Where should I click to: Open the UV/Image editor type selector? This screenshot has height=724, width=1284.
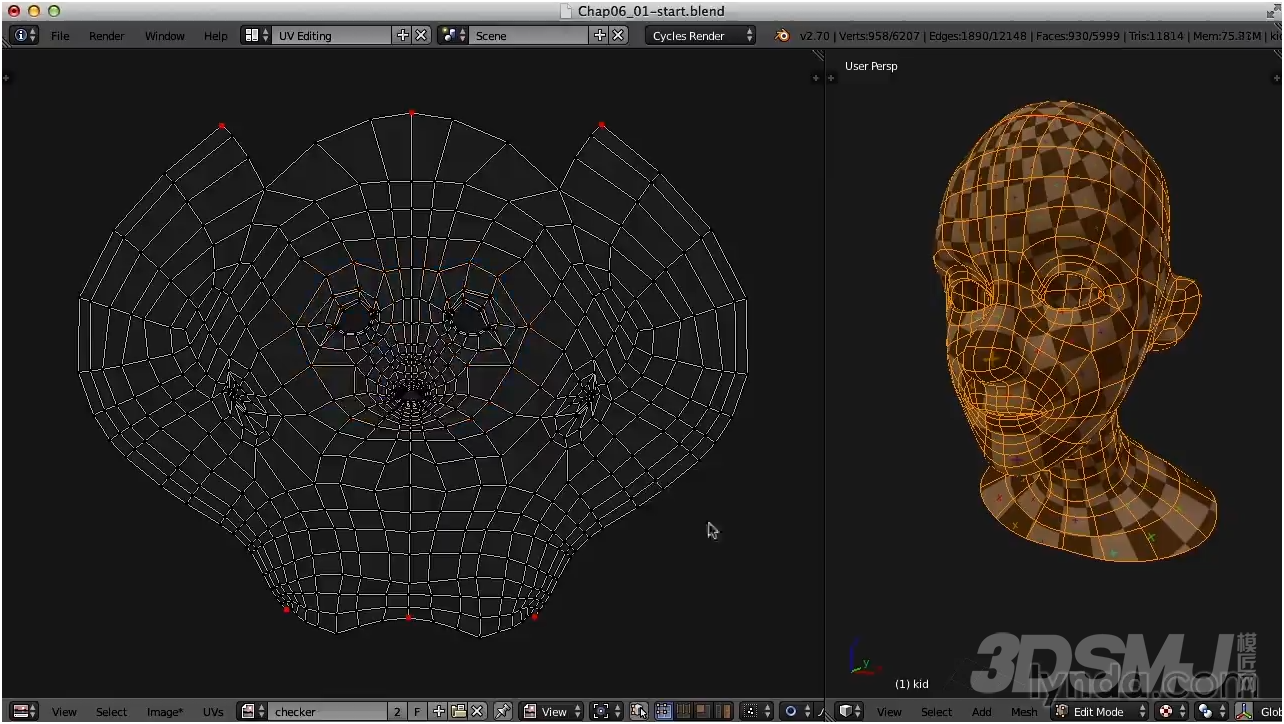click(x=24, y=711)
